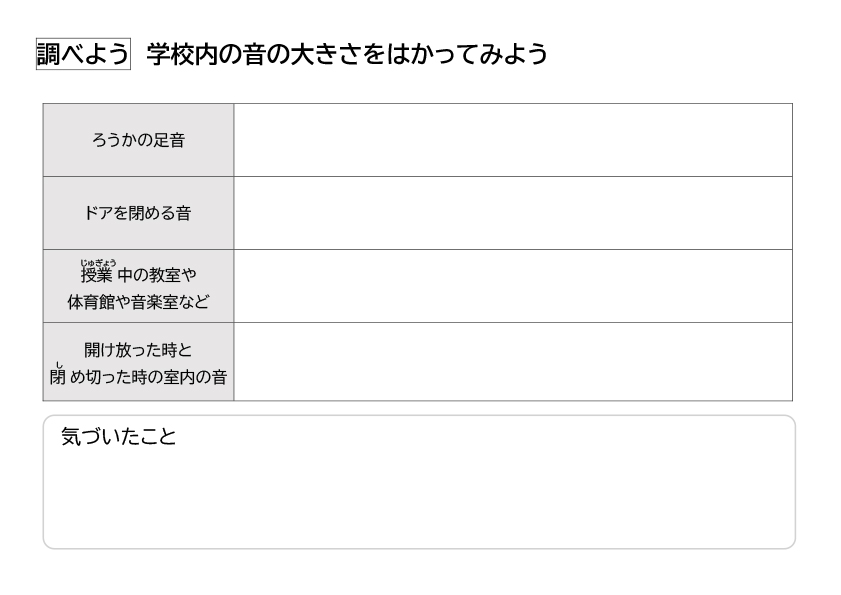Screen dimensions: 841x595
Task: Click the ドアを閉める音 row label cell
Action: point(138,213)
